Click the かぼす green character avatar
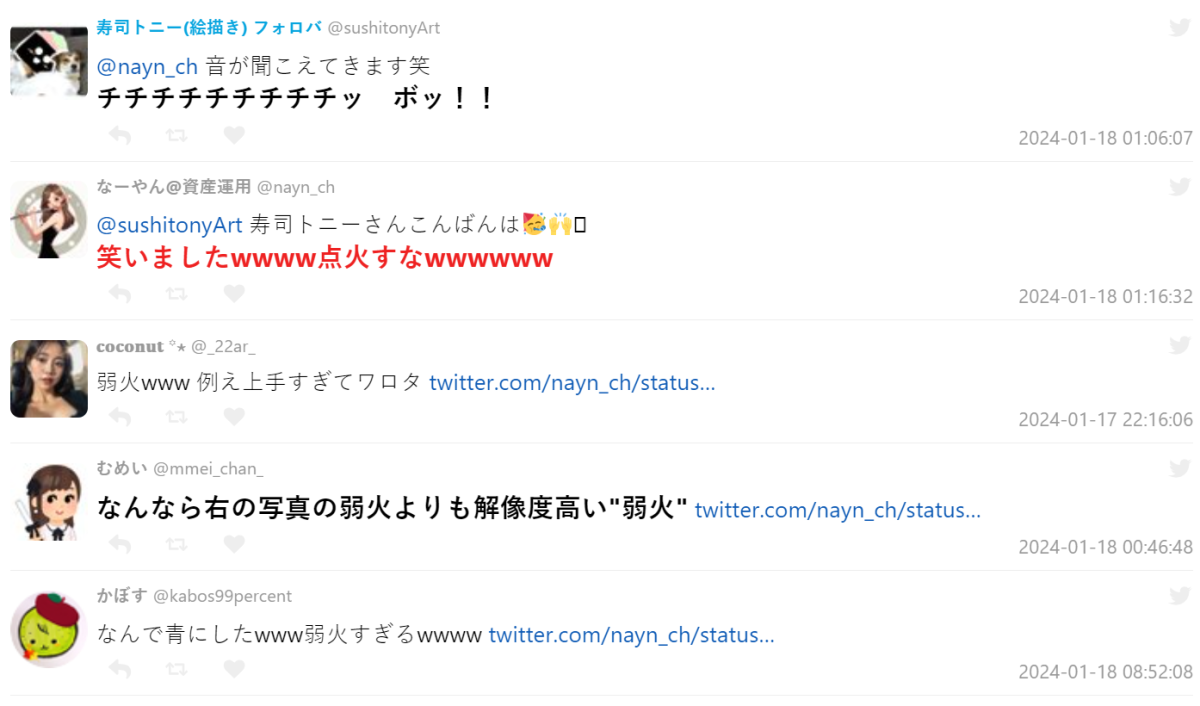 click(49, 630)
